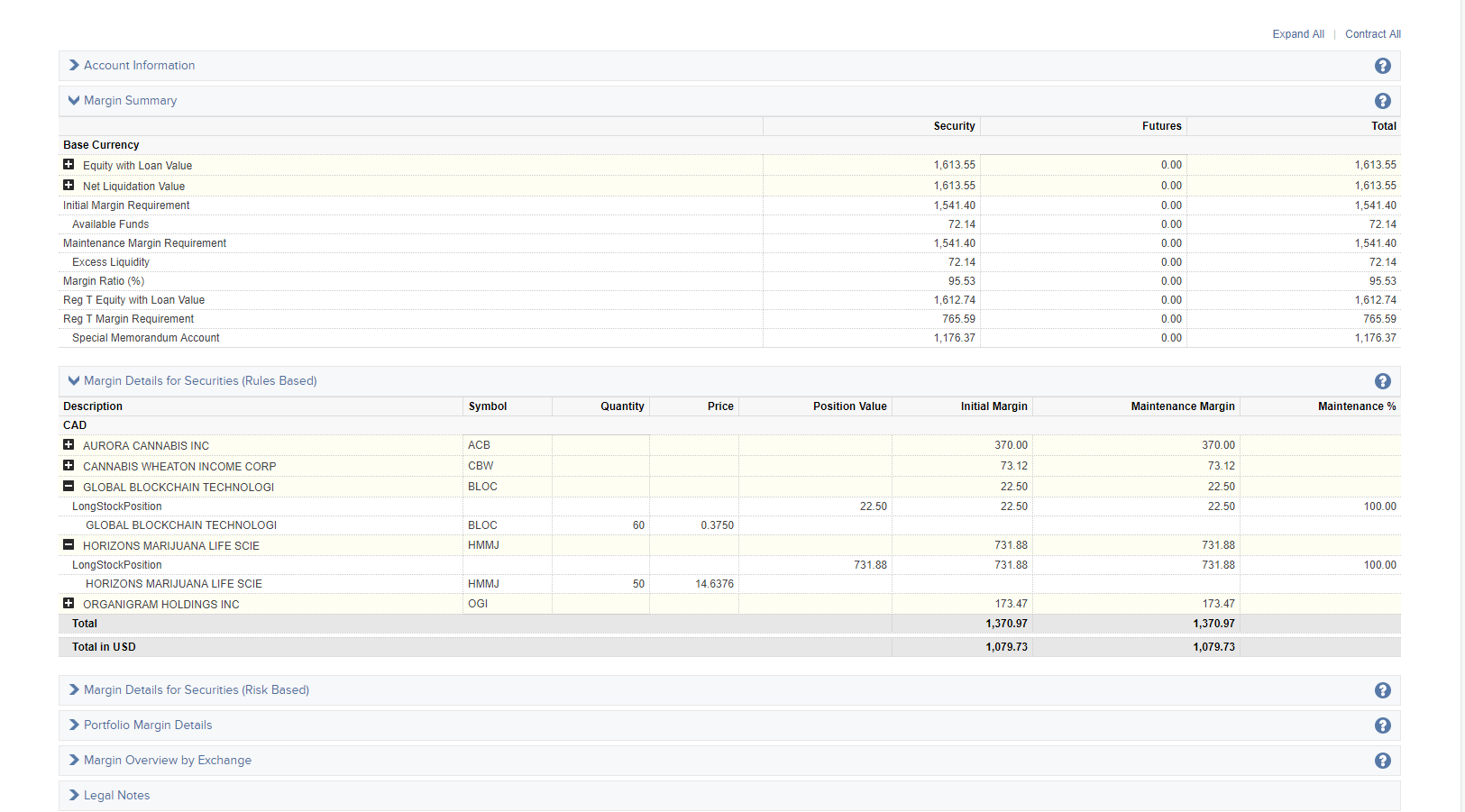Expand Margin Overview by Exchange section
The width and height of the screenshot is (1465, 812).
pyautogui.click(x=160, y=761)
